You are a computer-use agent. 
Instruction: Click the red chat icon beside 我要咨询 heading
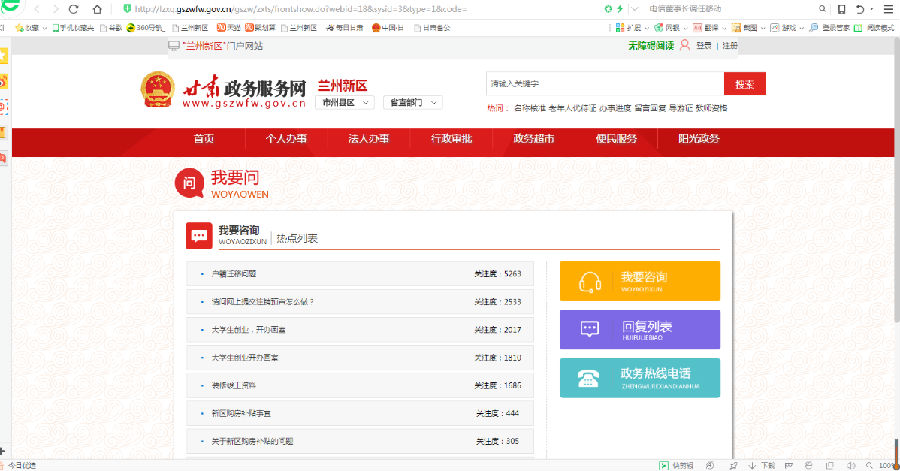click(199, 236)
